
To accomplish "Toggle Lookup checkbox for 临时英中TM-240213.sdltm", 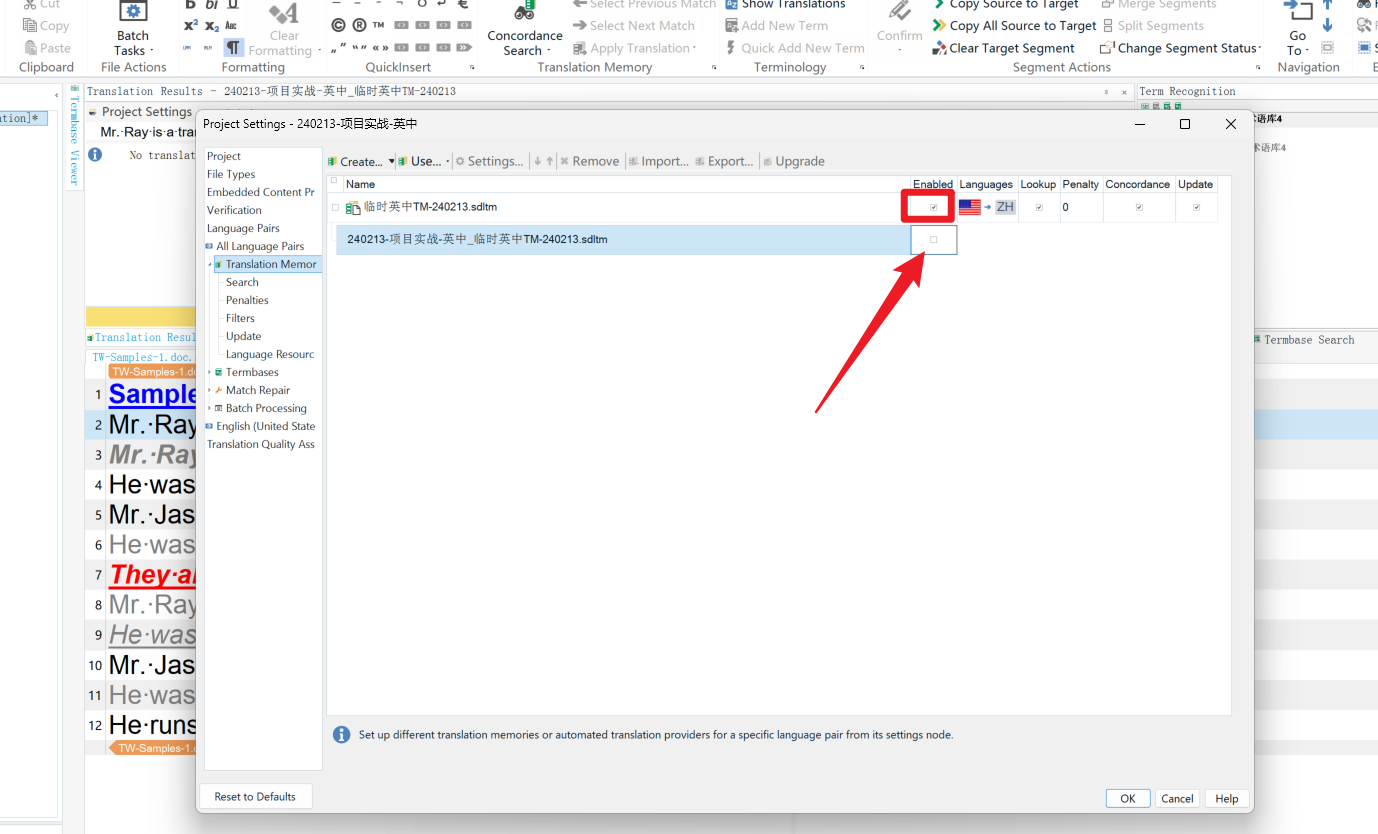I will tap(1039, 207).
